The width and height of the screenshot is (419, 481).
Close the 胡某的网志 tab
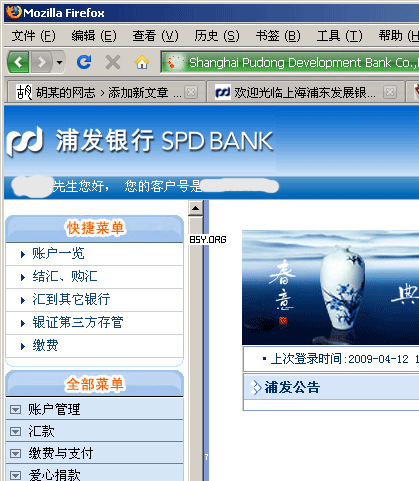tap(191, 92)
